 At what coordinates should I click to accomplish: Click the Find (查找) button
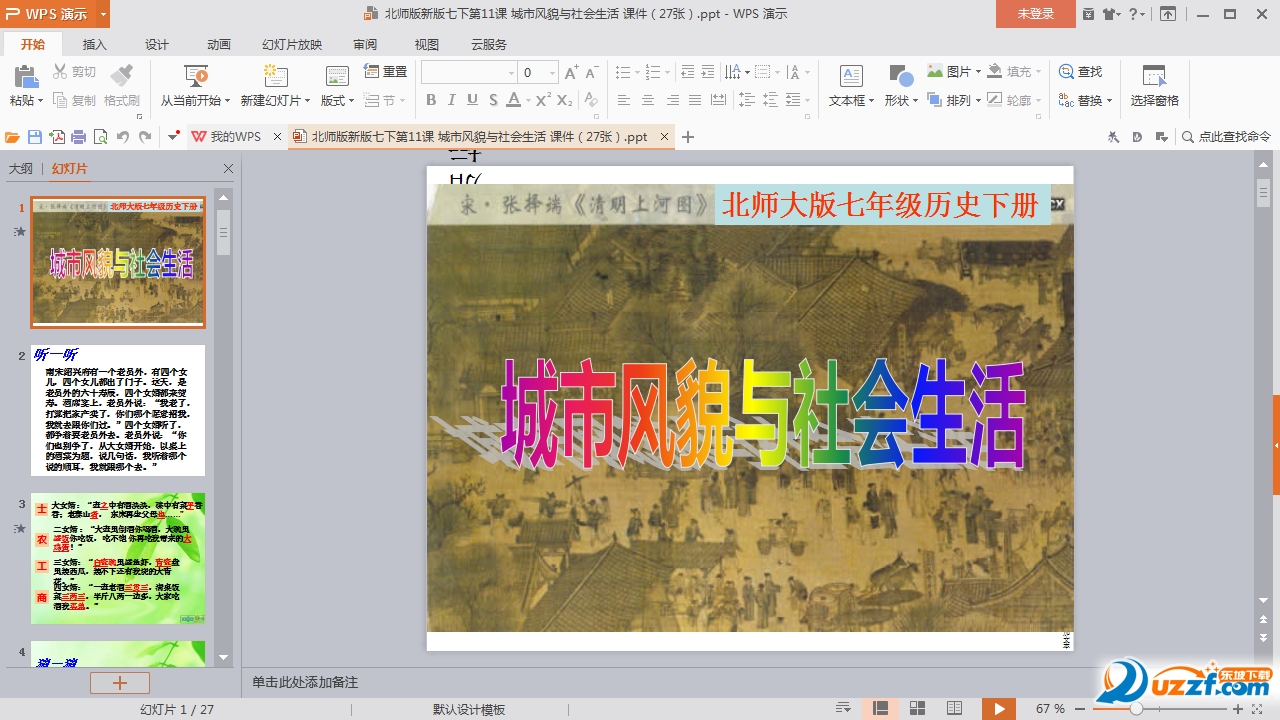pyautogui.click(x=1081, y=72)
